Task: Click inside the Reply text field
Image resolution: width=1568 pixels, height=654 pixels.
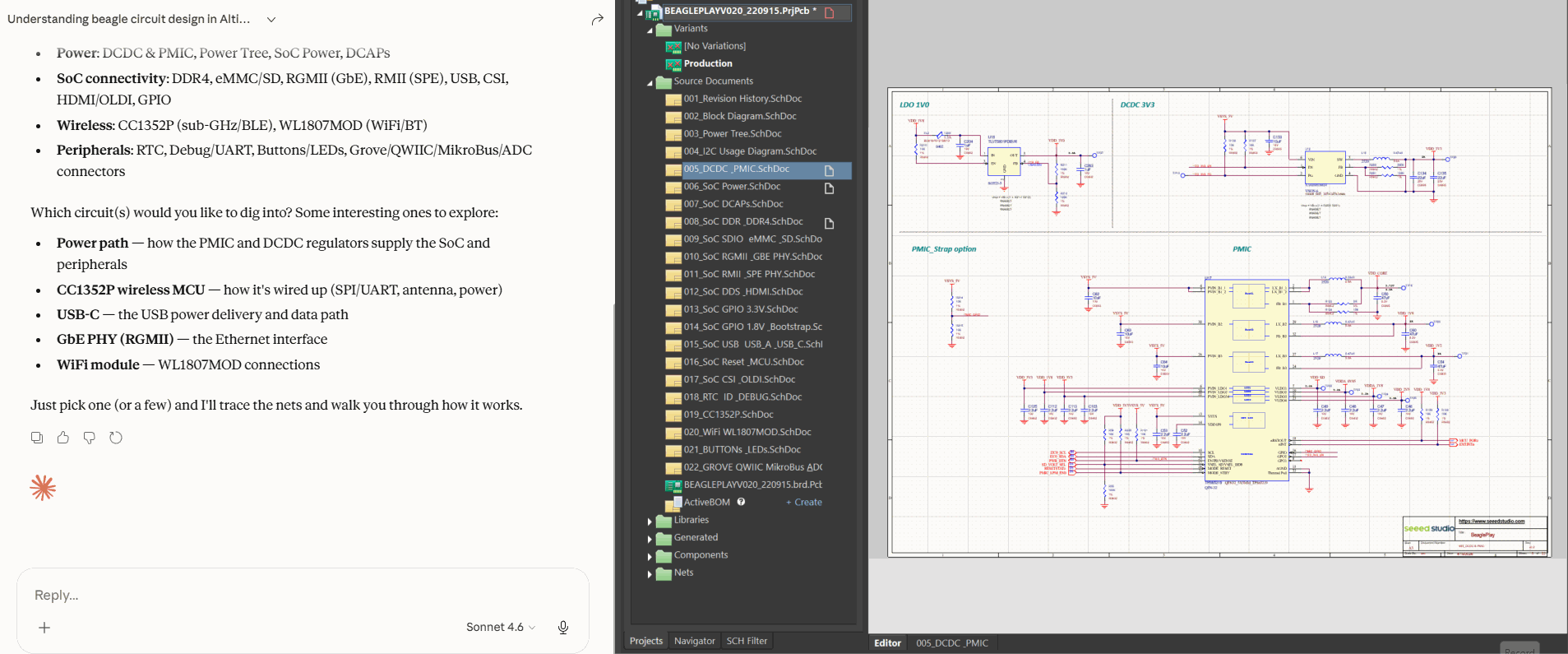Action: pos(303,595)
